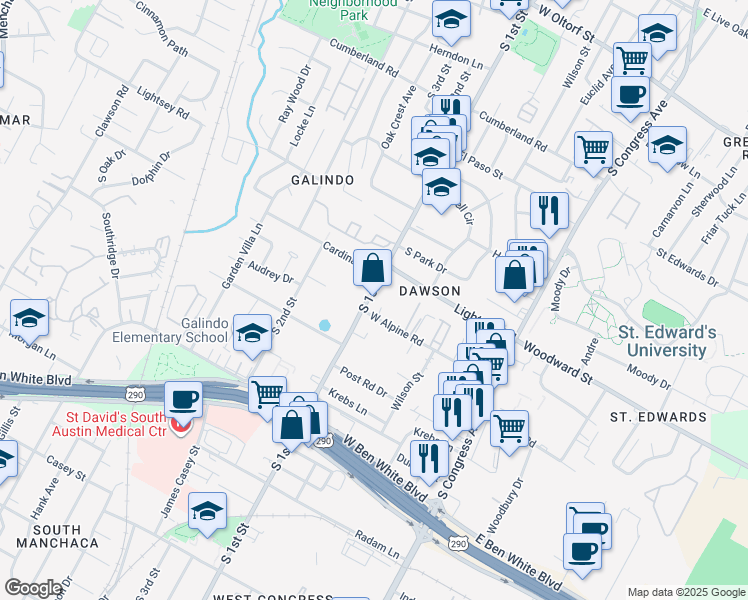748x600 pixels.
Task: Open the coffee cup marker along E Ben White Blvd
Action: 583,551
